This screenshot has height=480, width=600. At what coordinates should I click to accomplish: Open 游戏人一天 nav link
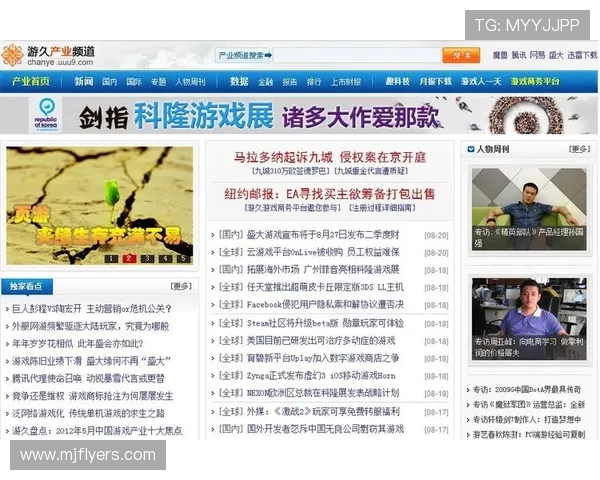pyautogui.click(x=481, y=82)
